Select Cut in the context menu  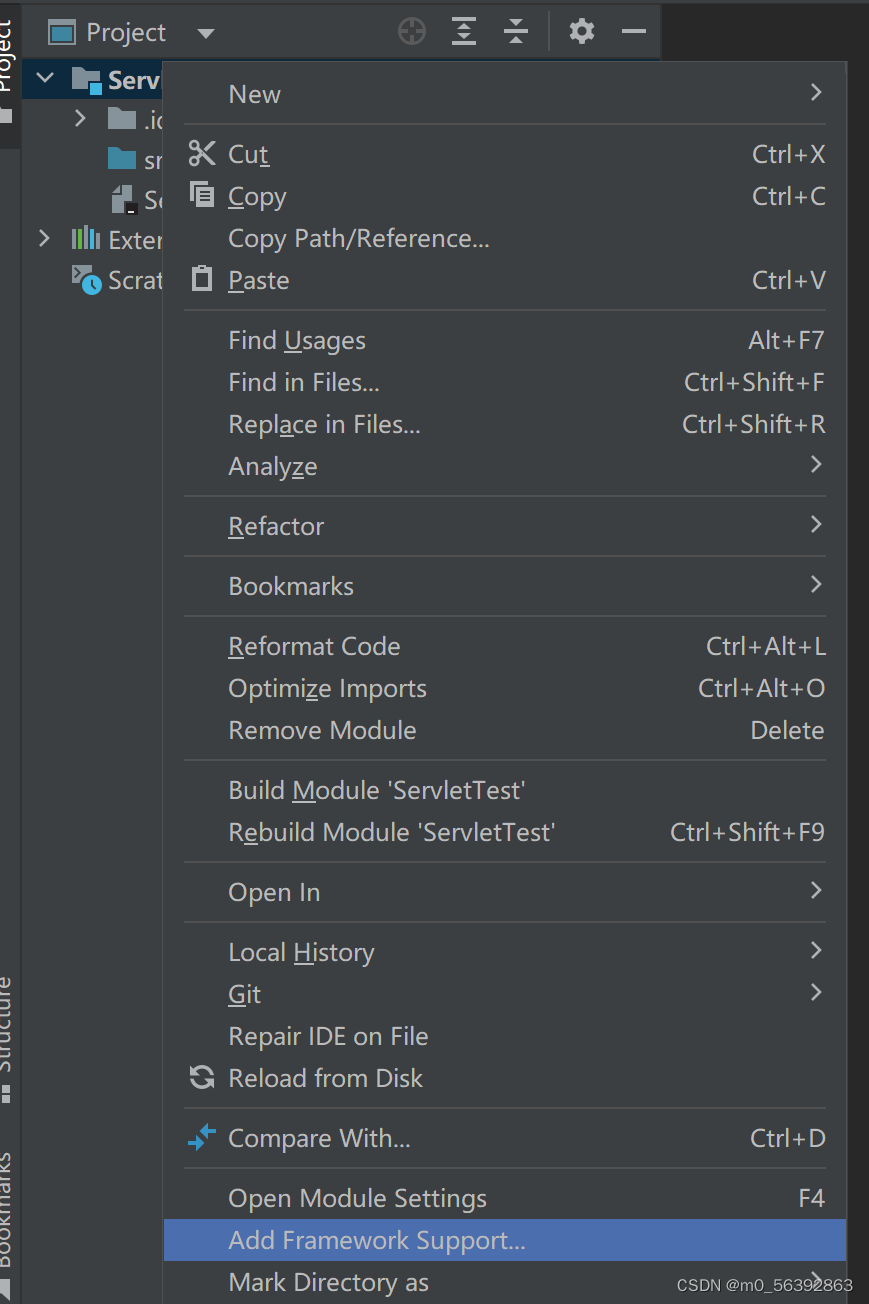[x=505, y=154]
